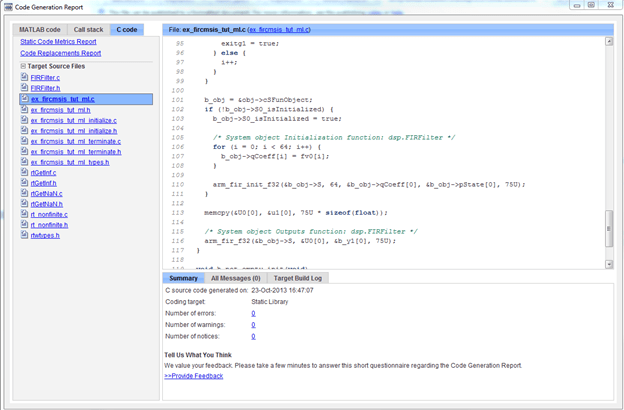Viewport: 624px width, 410px height.
Task: Open ex_fircmsis_tut_ml_initialize.c source file
Action: coord(74,120)
